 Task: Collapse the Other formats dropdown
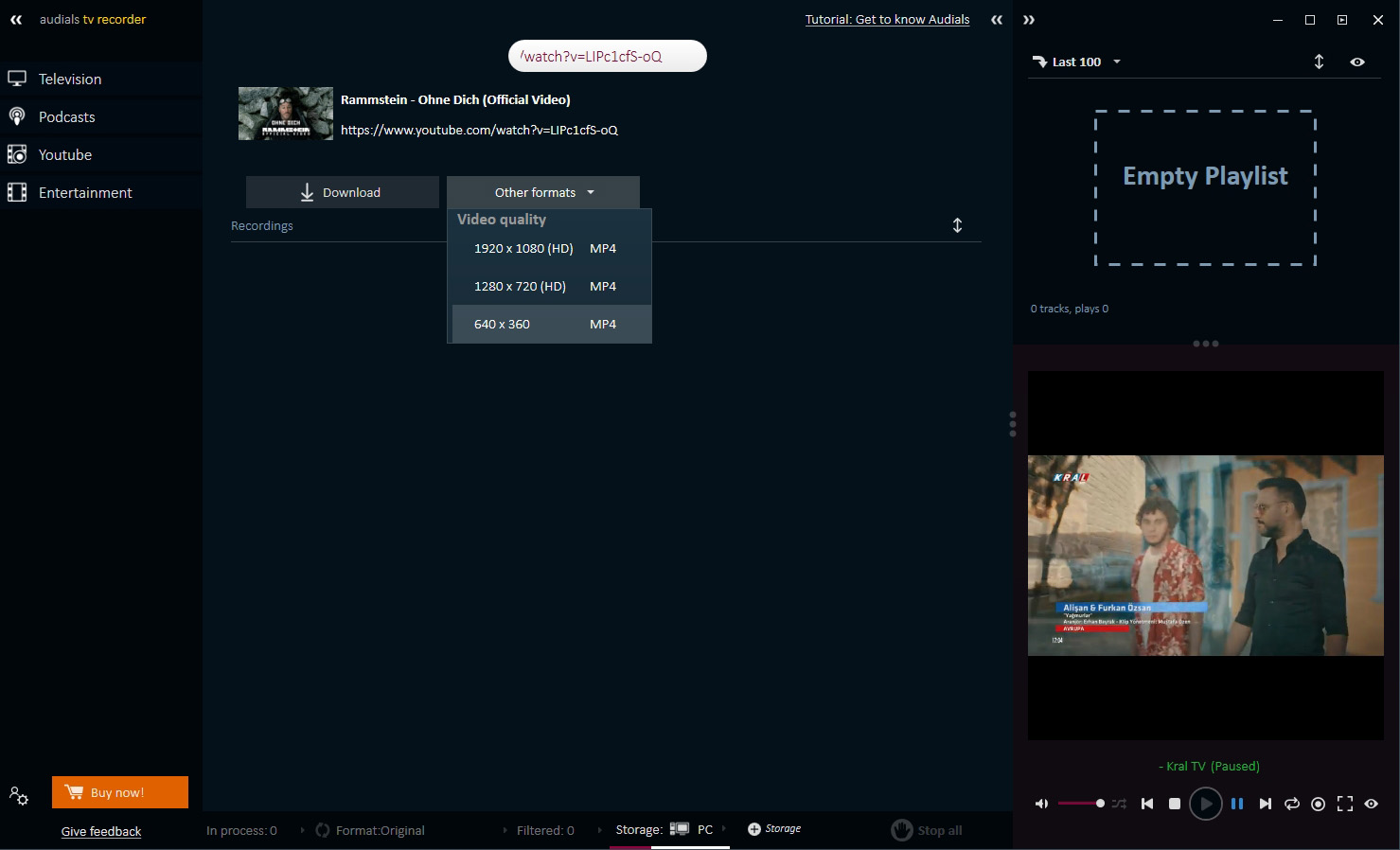543,192
